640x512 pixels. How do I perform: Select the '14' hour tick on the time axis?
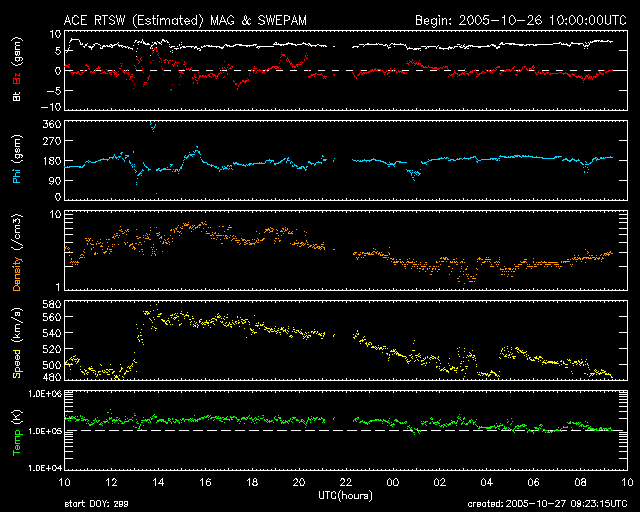[158, 482]
